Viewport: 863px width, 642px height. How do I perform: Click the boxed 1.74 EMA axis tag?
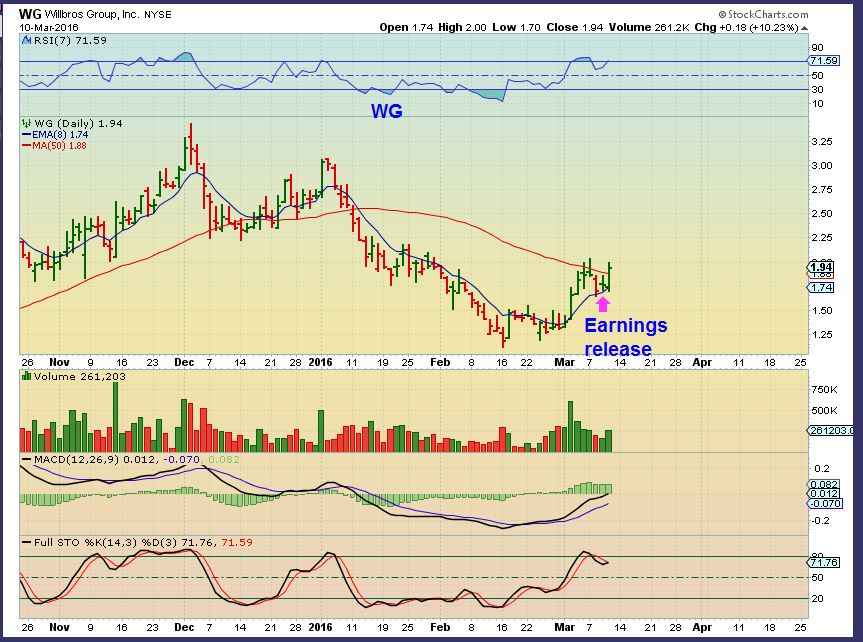[821, 287]
